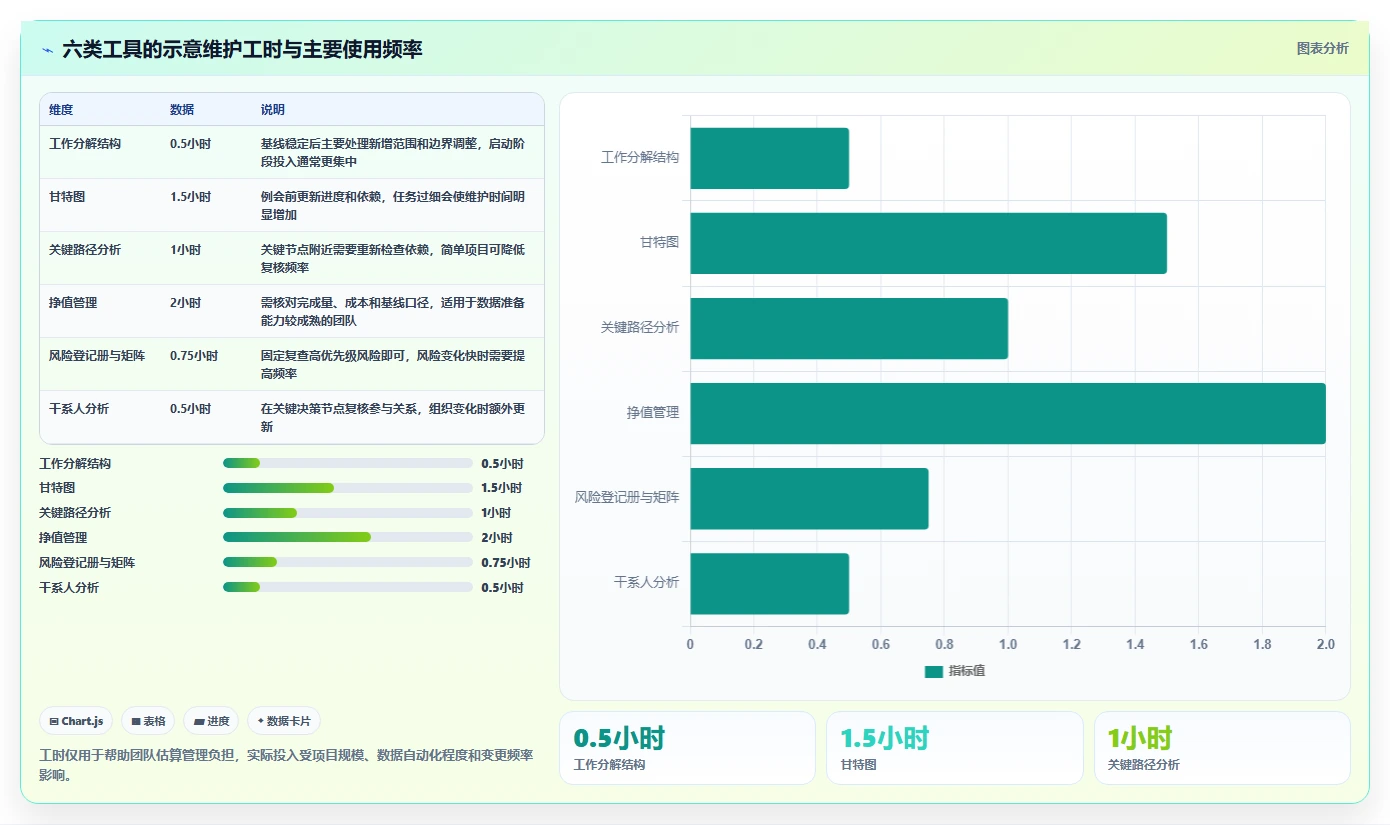Click the 维度 column header
This screenshot has height=825, width=1390.
[x=61, y=110]
